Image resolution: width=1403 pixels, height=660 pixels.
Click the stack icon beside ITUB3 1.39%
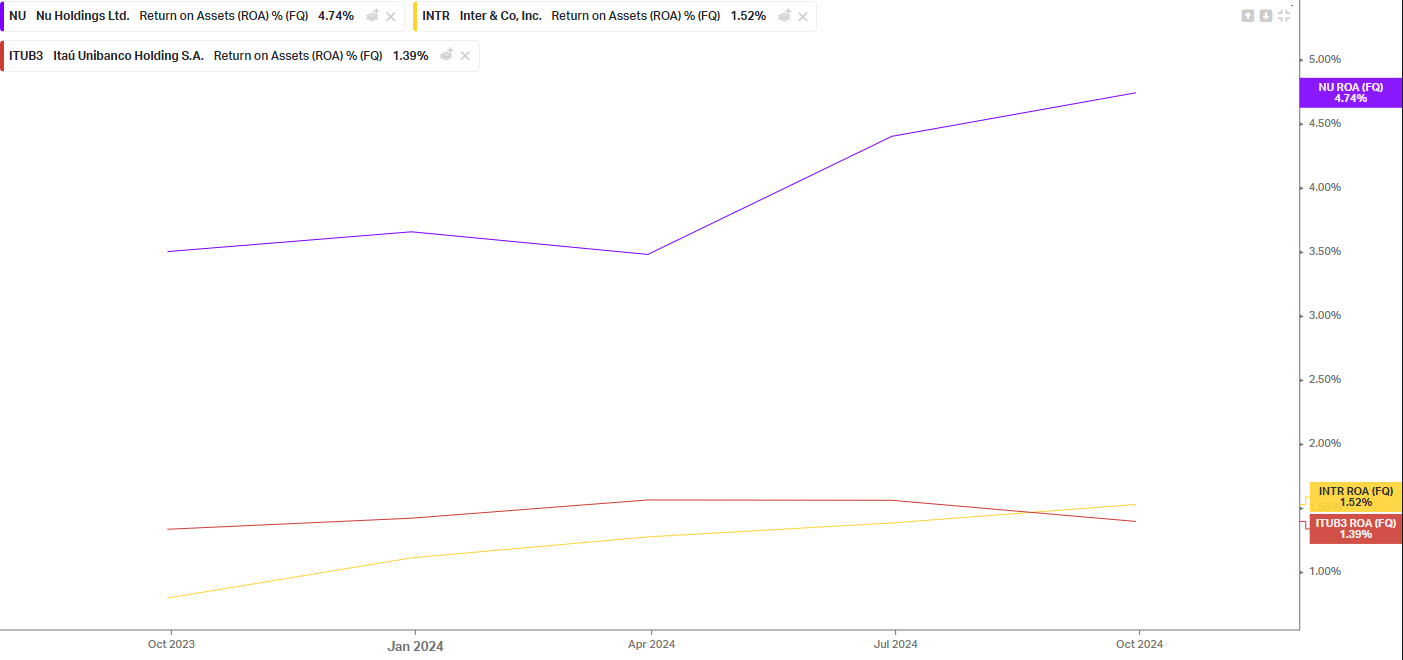(x=447, y=56)
